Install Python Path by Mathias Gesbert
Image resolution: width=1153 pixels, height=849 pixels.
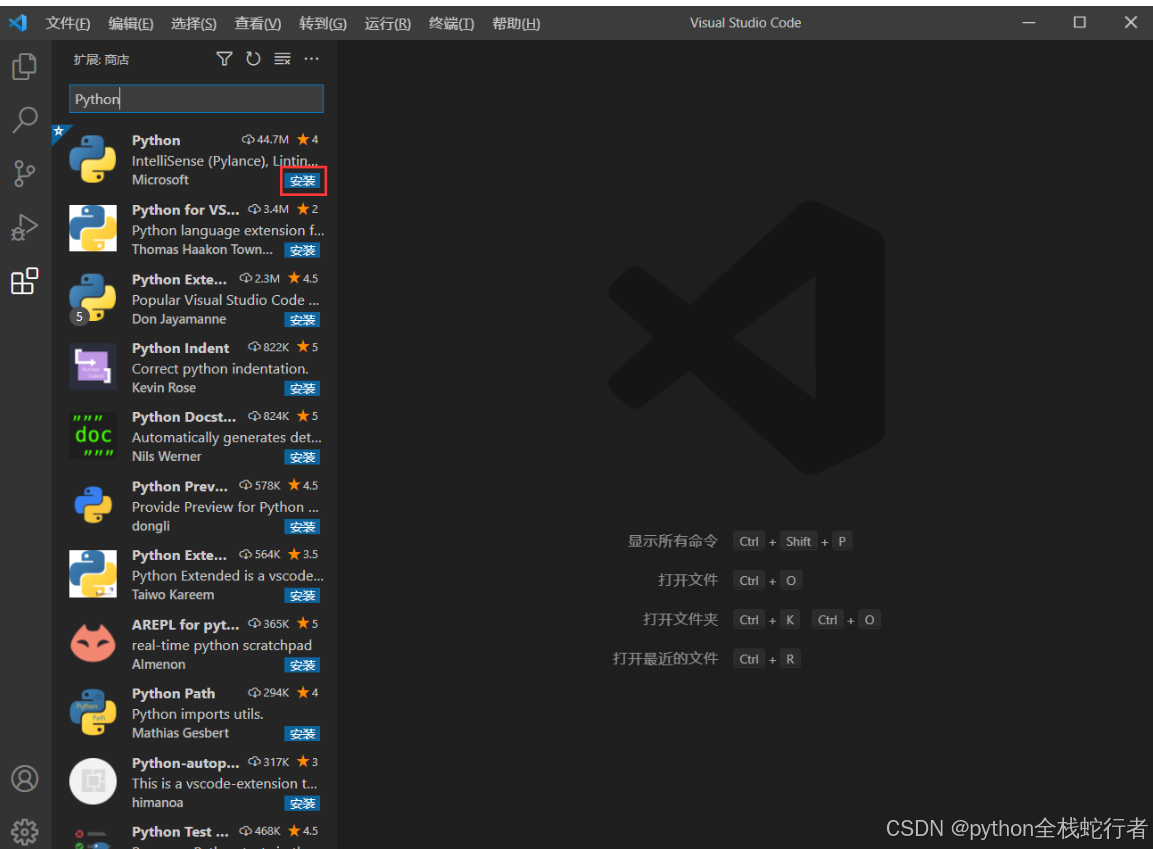(x=302, y=734)
